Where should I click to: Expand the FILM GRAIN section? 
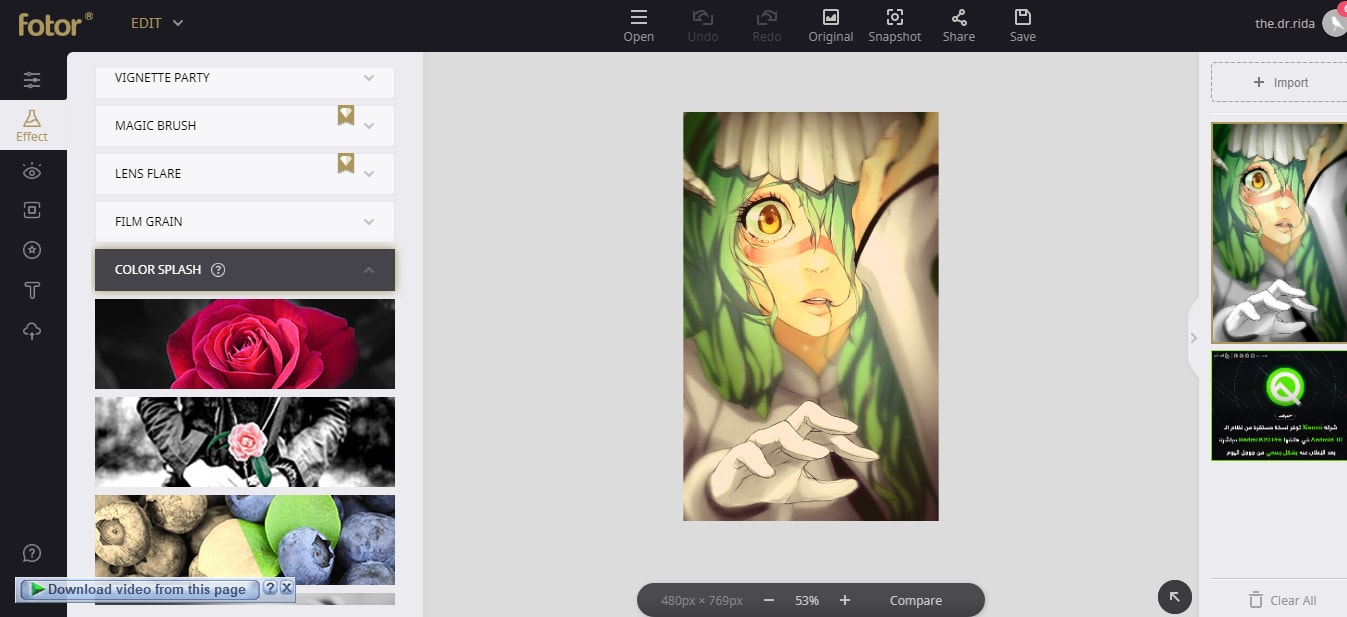click(245, 222)
